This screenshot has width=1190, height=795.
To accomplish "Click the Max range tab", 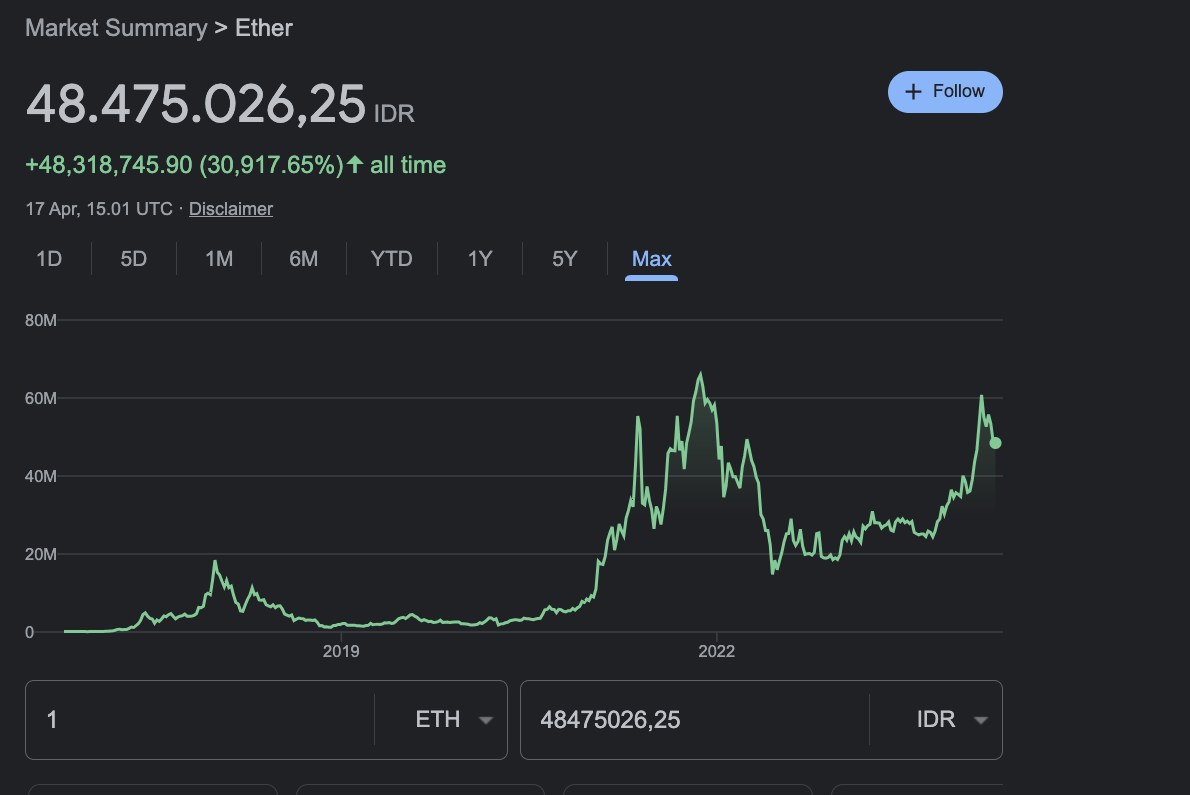I will pos(652,259).
